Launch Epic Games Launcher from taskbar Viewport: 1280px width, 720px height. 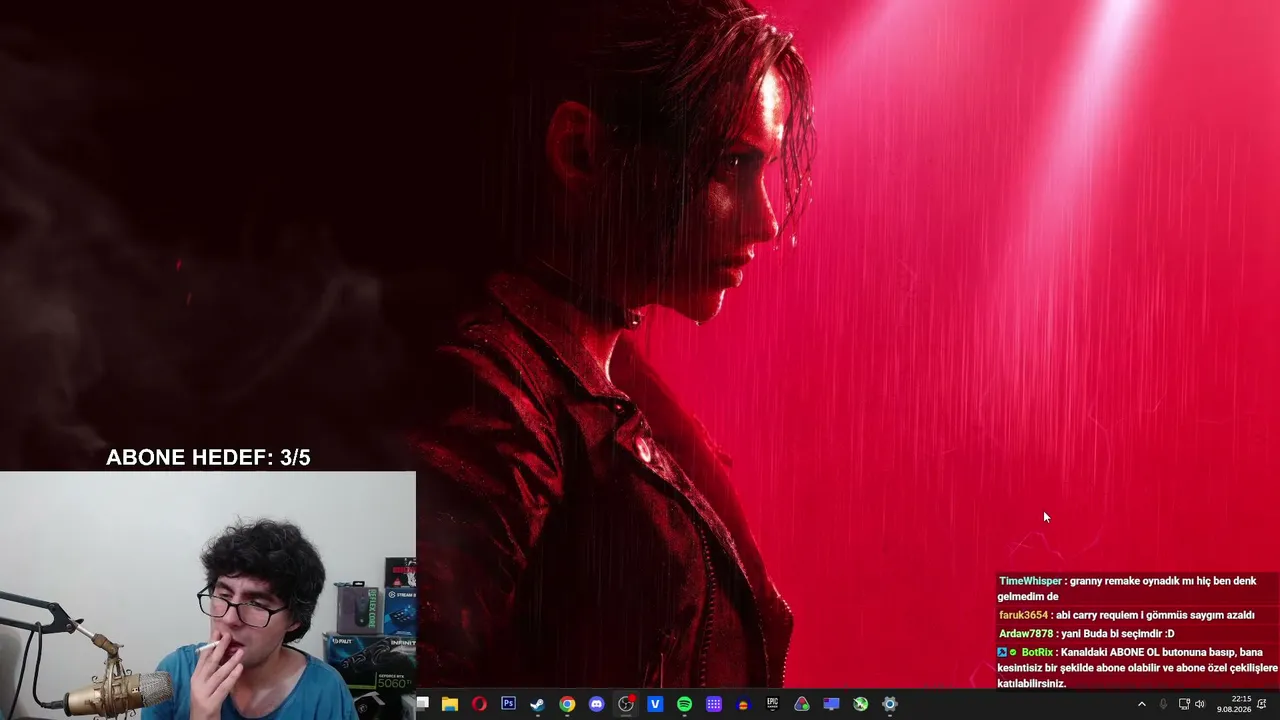tap(772, 704)
